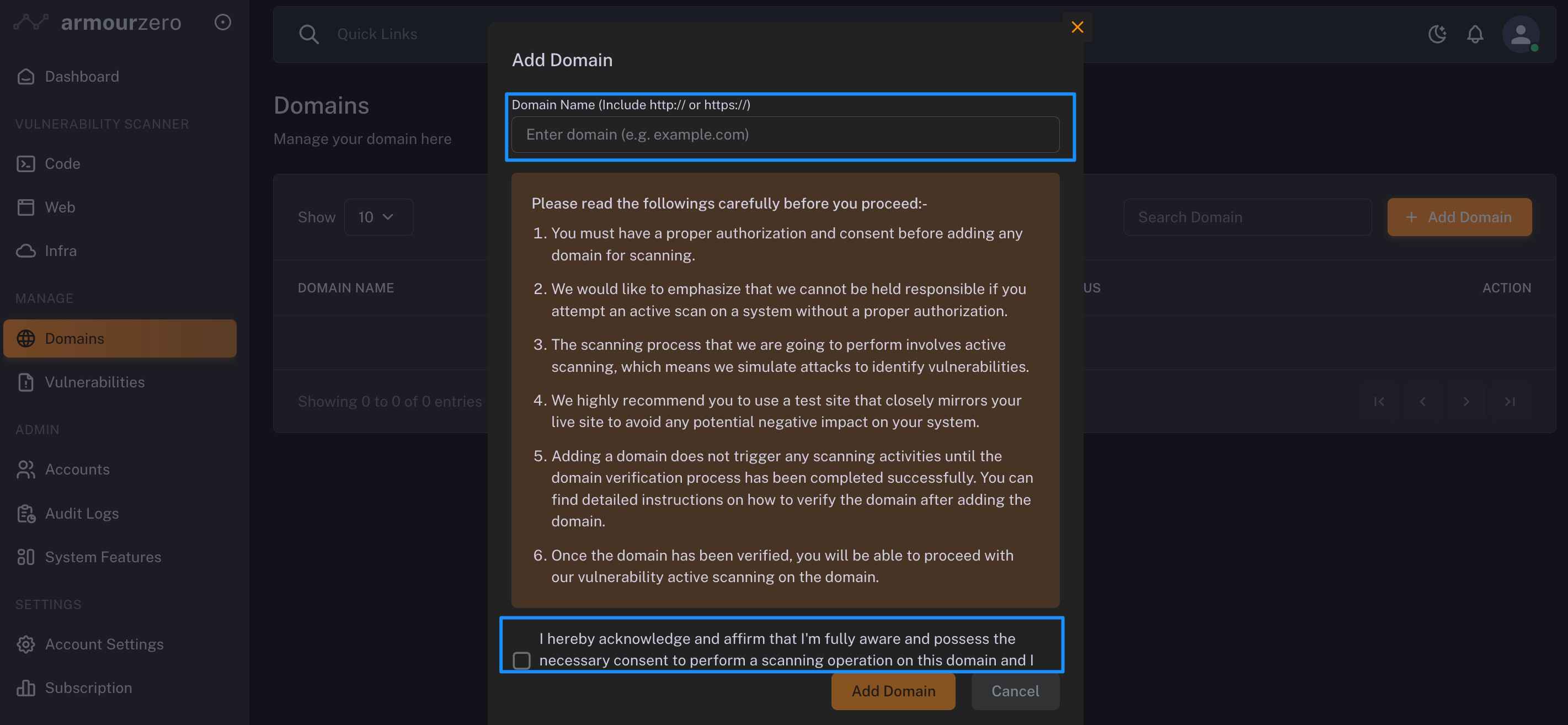The height and width of the screenshot is (725, 1568).
Task: Open the Web scanner icon
Action: [x=25, y=207]
